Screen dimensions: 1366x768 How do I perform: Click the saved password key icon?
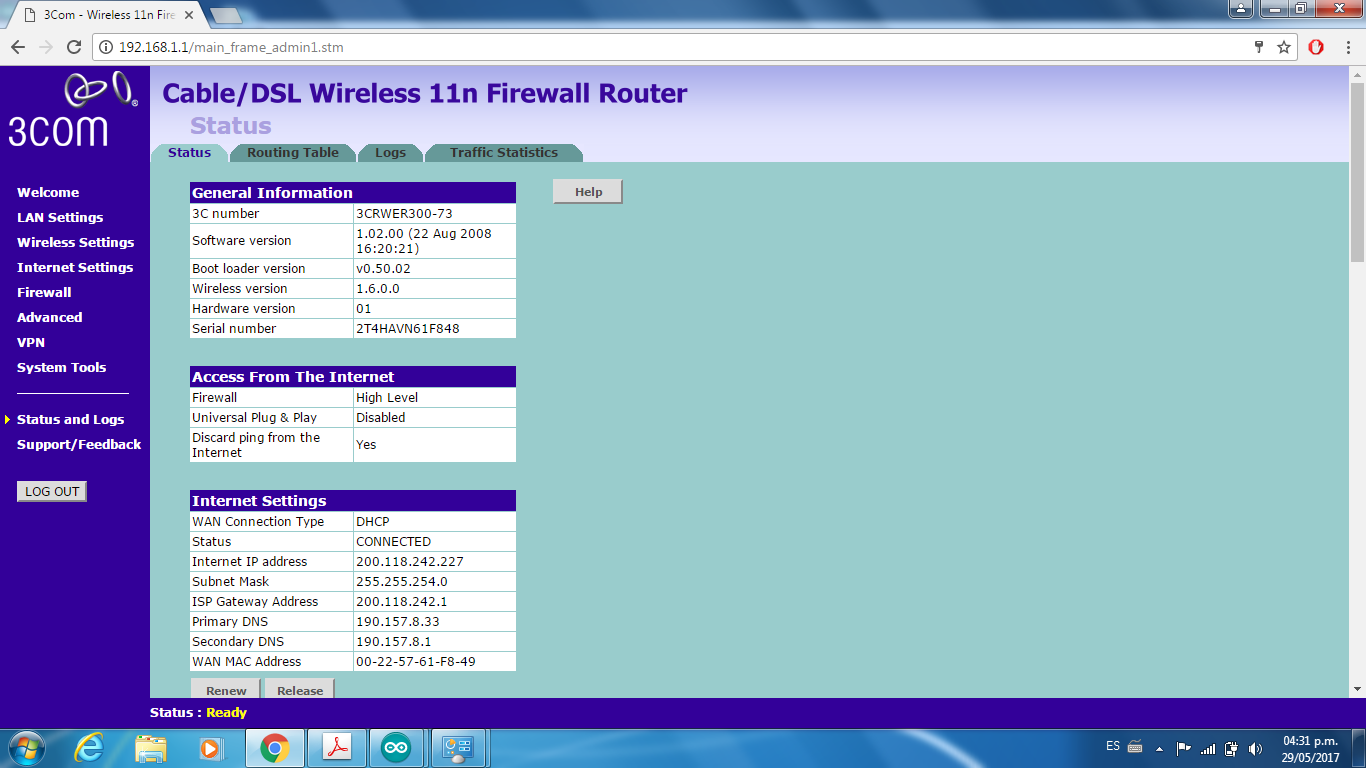tap(1259, 47)
